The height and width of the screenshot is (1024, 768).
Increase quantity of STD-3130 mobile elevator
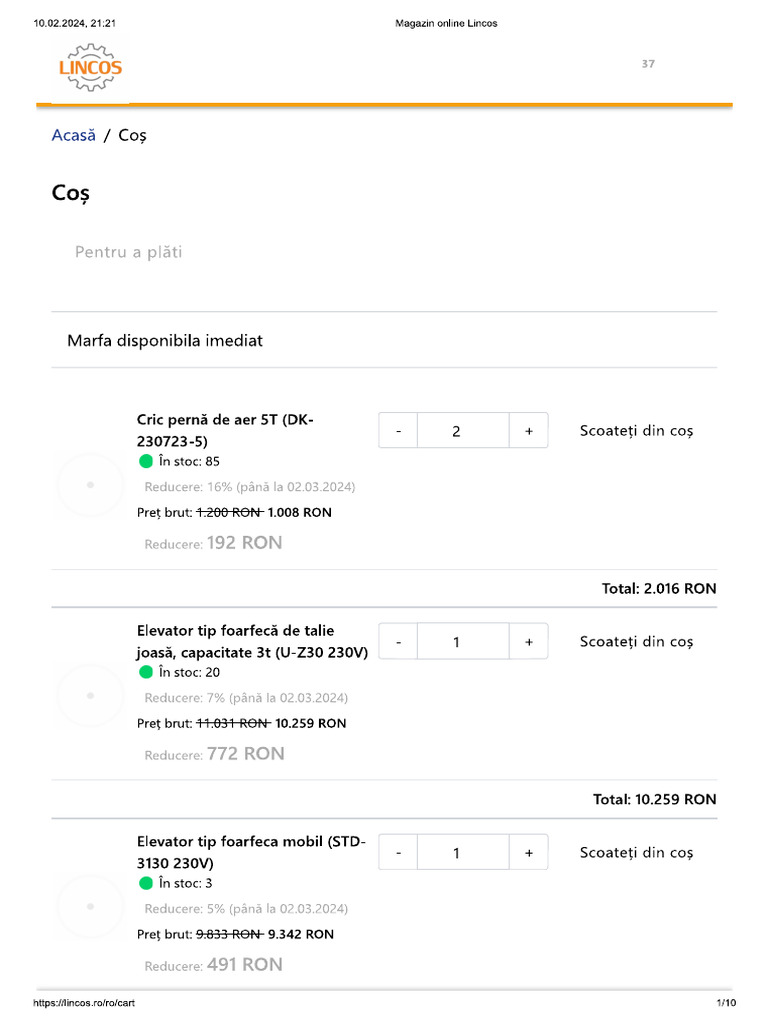click(528, 853)
